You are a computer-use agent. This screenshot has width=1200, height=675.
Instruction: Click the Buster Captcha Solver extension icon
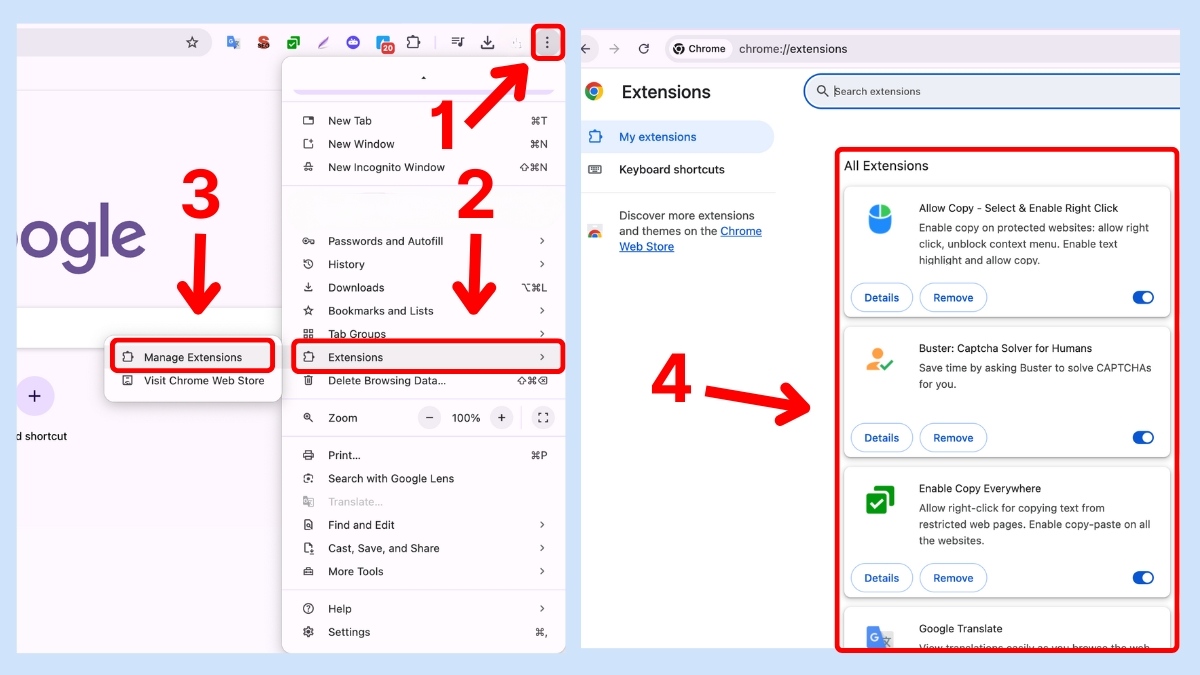(880, 360)
